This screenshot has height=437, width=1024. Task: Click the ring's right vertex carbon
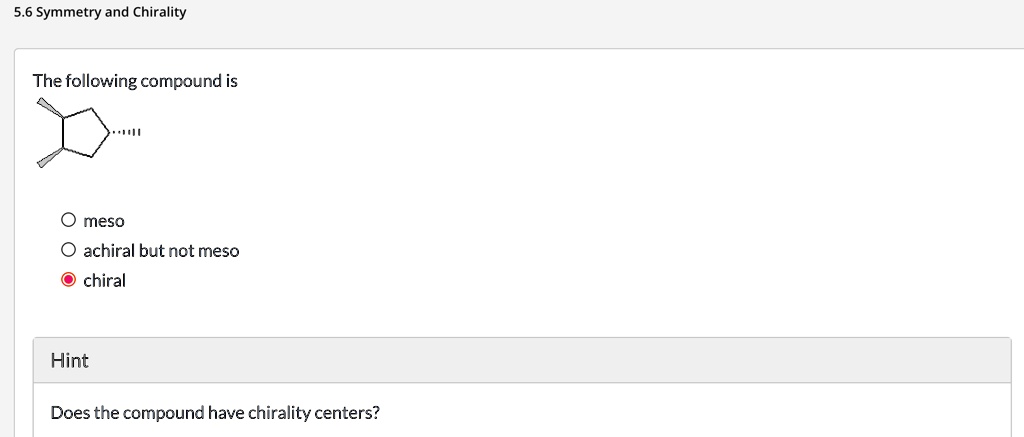point(111,132)
